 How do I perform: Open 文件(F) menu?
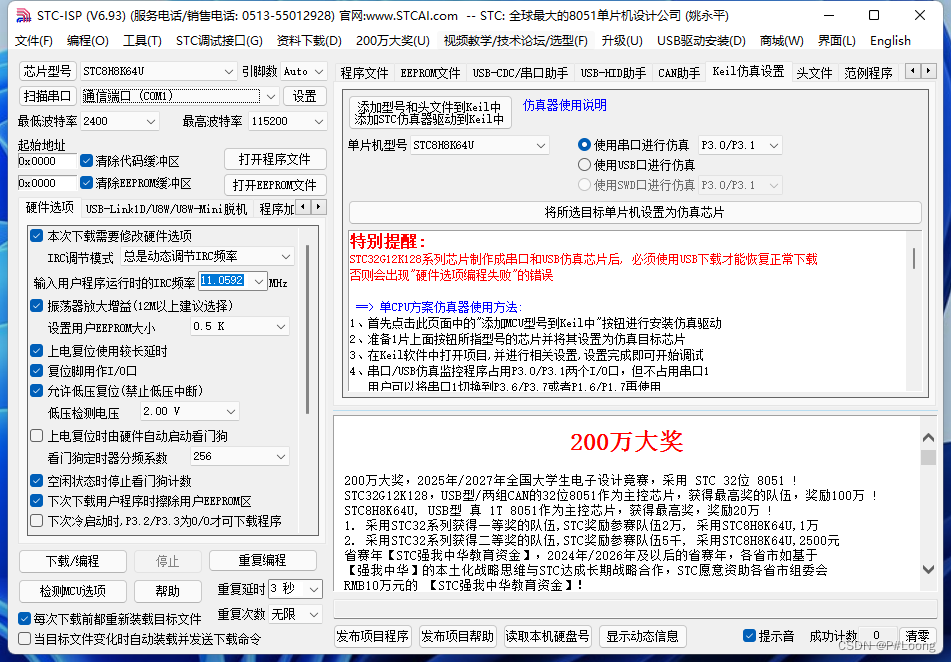tap(33, 41)
